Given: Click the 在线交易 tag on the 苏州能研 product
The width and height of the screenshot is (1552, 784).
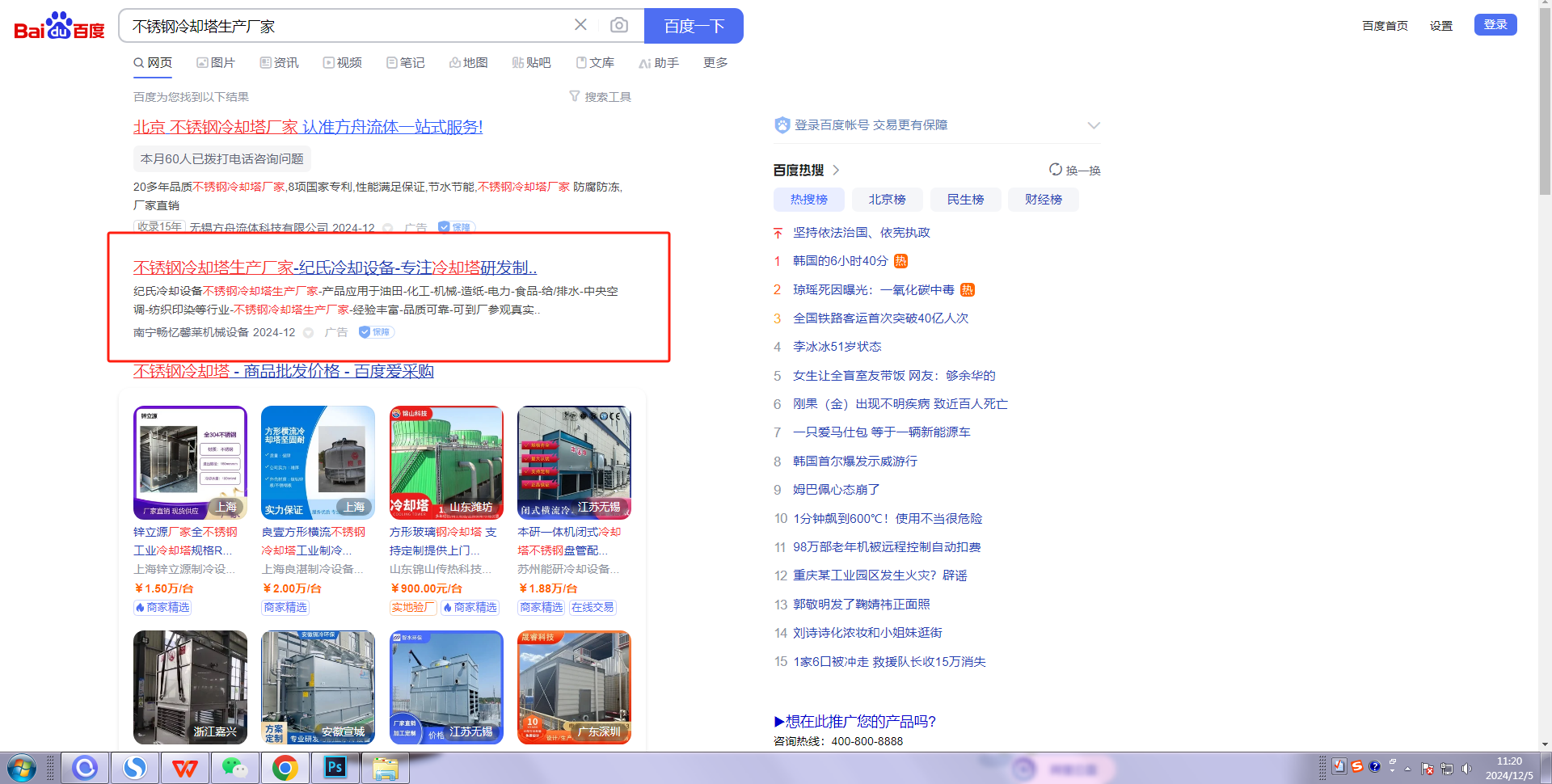Looking at the screenshot, I should tap(593, 608).
